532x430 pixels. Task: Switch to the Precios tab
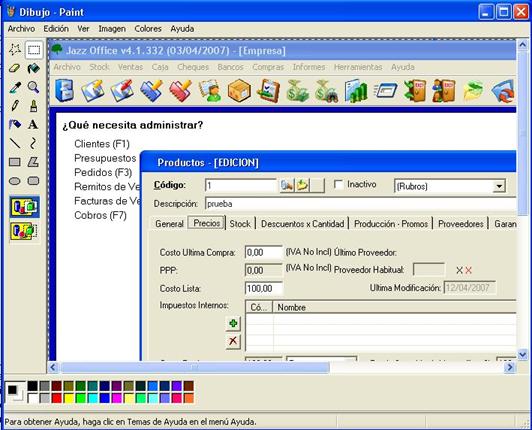[207, 223]
